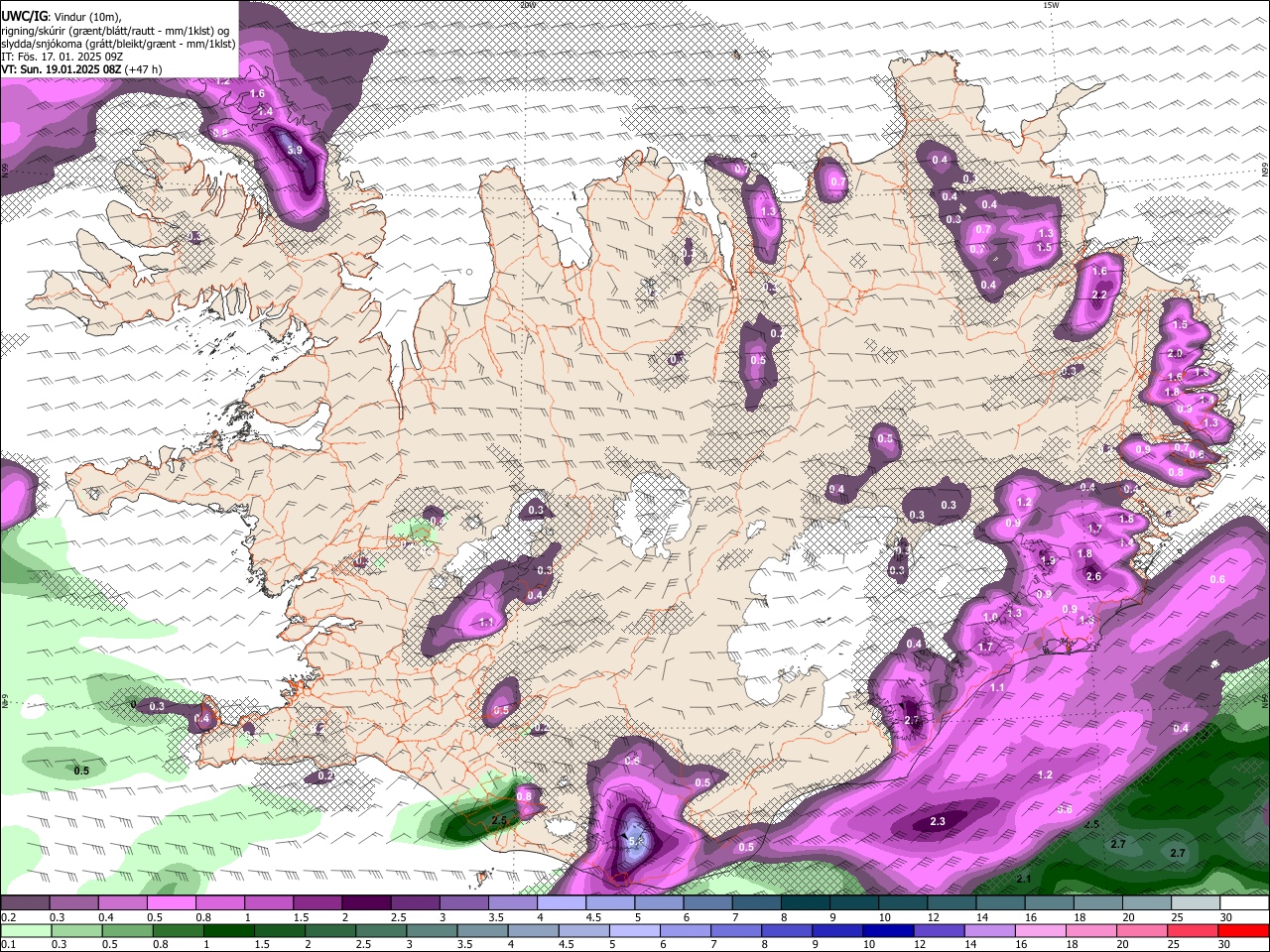Click the 'UWC/IG: Vindur (10m)' title text
The width and height of the screenshot is (1270, 952).
[62, 16]
